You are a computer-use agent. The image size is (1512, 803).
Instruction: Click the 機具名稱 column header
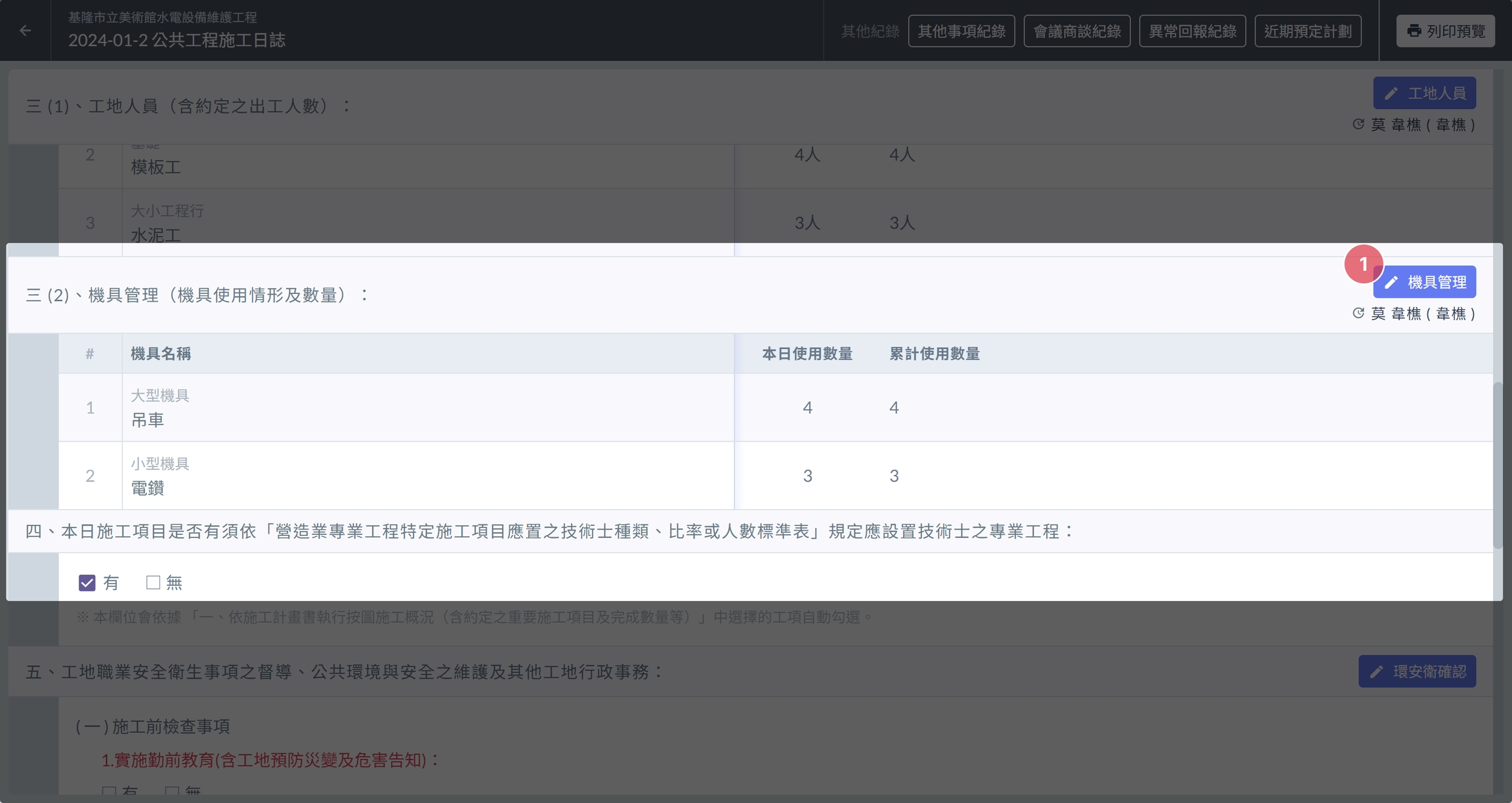click(x=161, y=354)
